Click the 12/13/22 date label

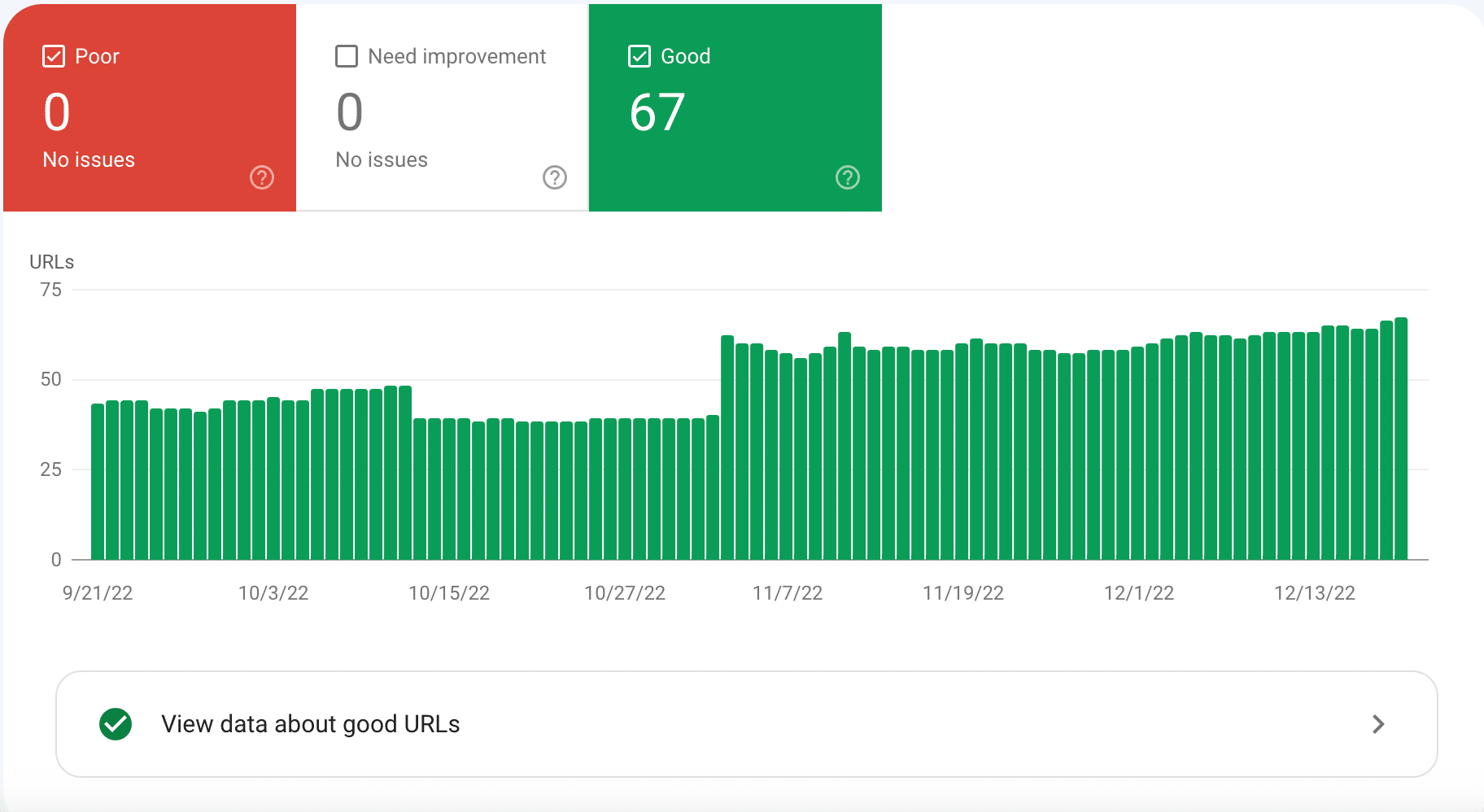pyautogui.click(x=1315, y=593)
